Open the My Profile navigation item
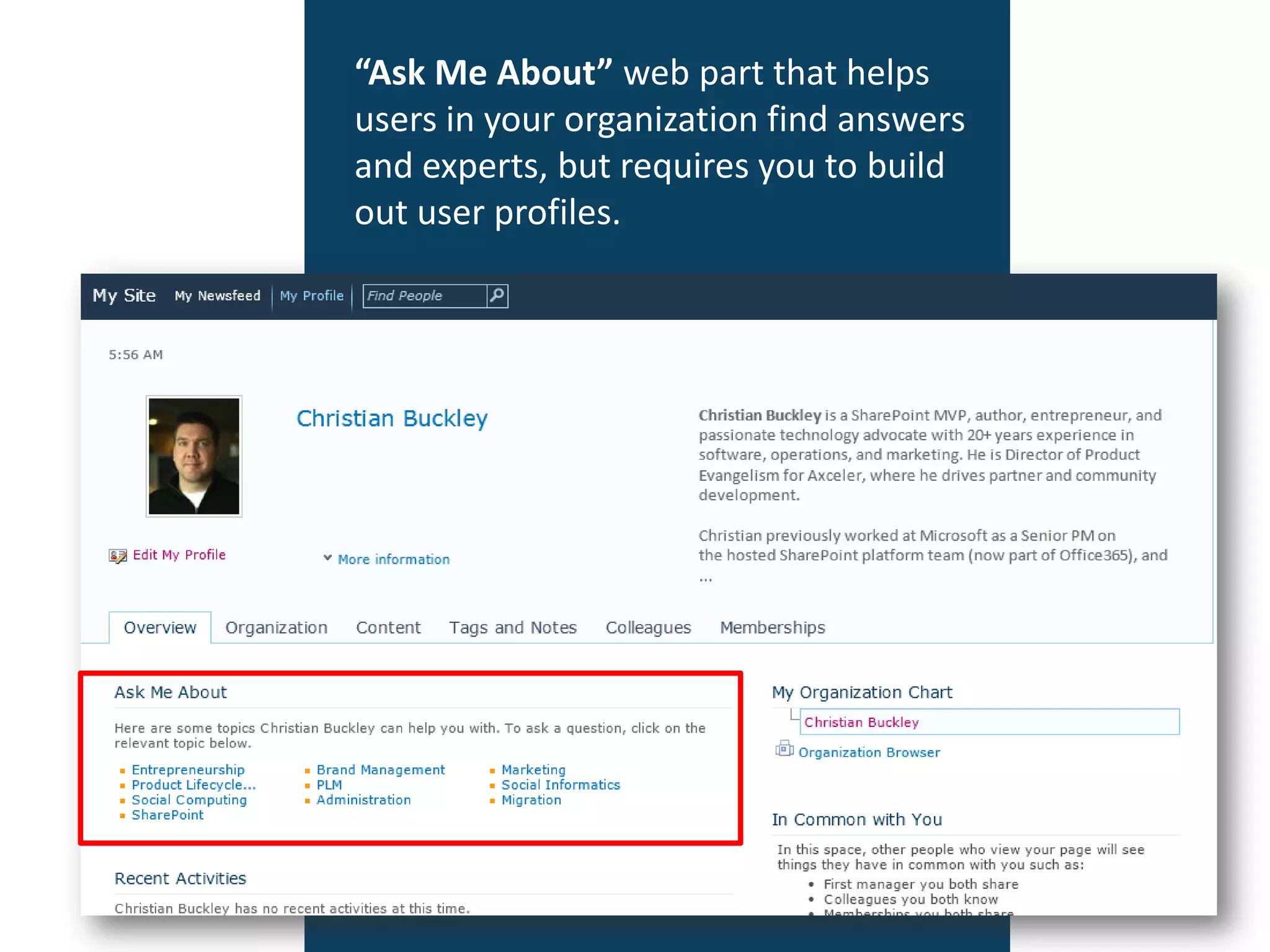1270x952 pixels. coord(311,296)
